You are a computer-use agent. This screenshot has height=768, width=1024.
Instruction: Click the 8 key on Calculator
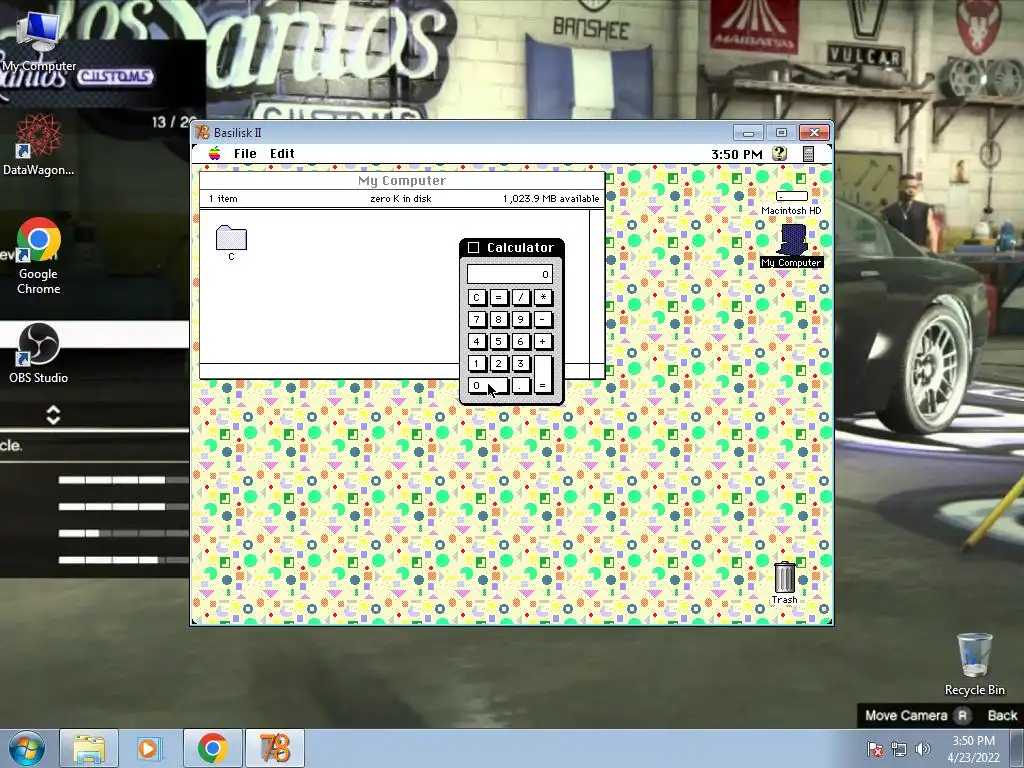(x=498, y=319)
